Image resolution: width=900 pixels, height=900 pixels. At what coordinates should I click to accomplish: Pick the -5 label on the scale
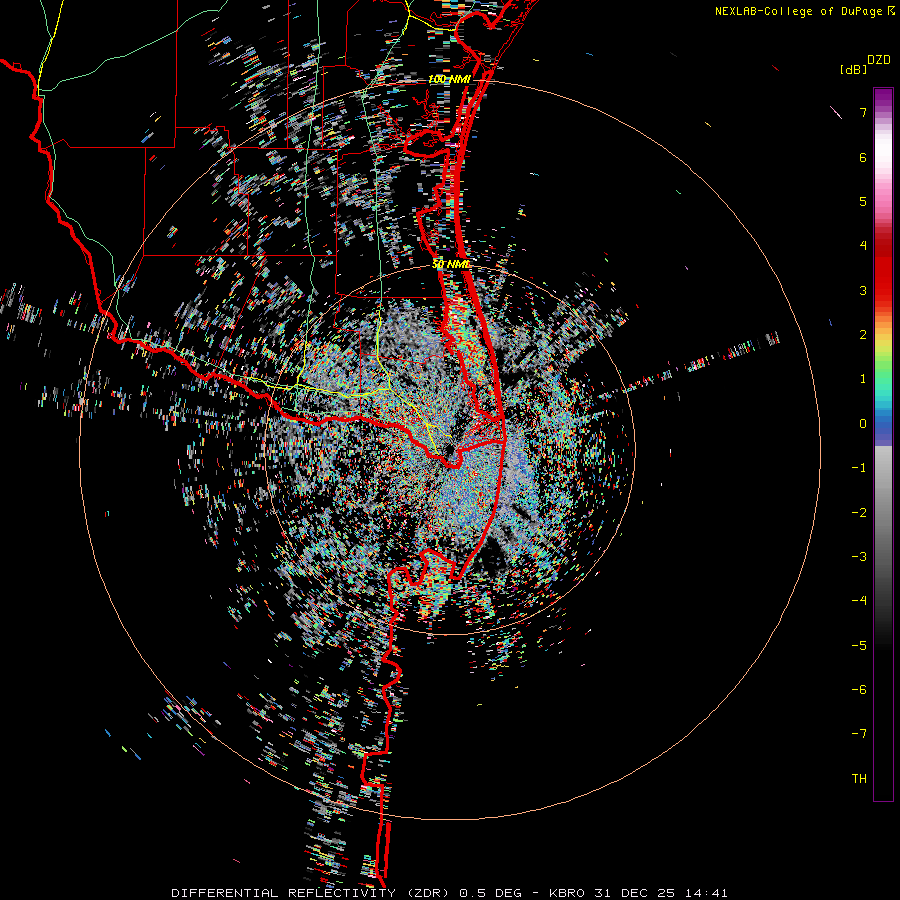(x=859, y=646)
